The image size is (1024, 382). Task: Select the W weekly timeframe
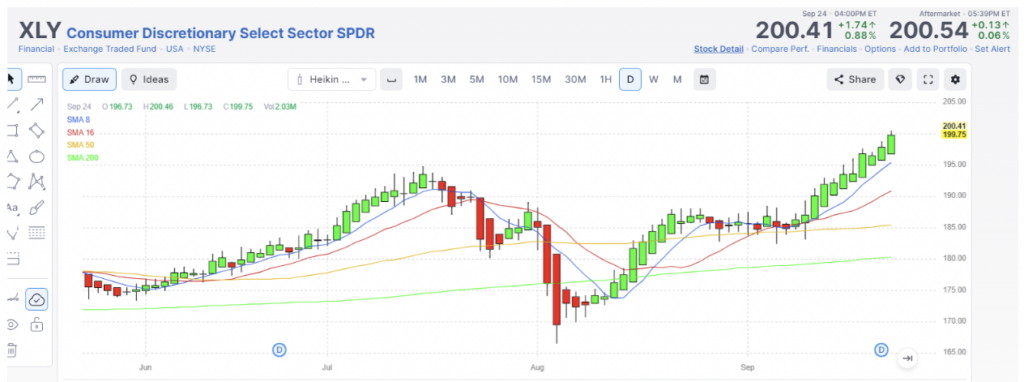tap(654, 80)
